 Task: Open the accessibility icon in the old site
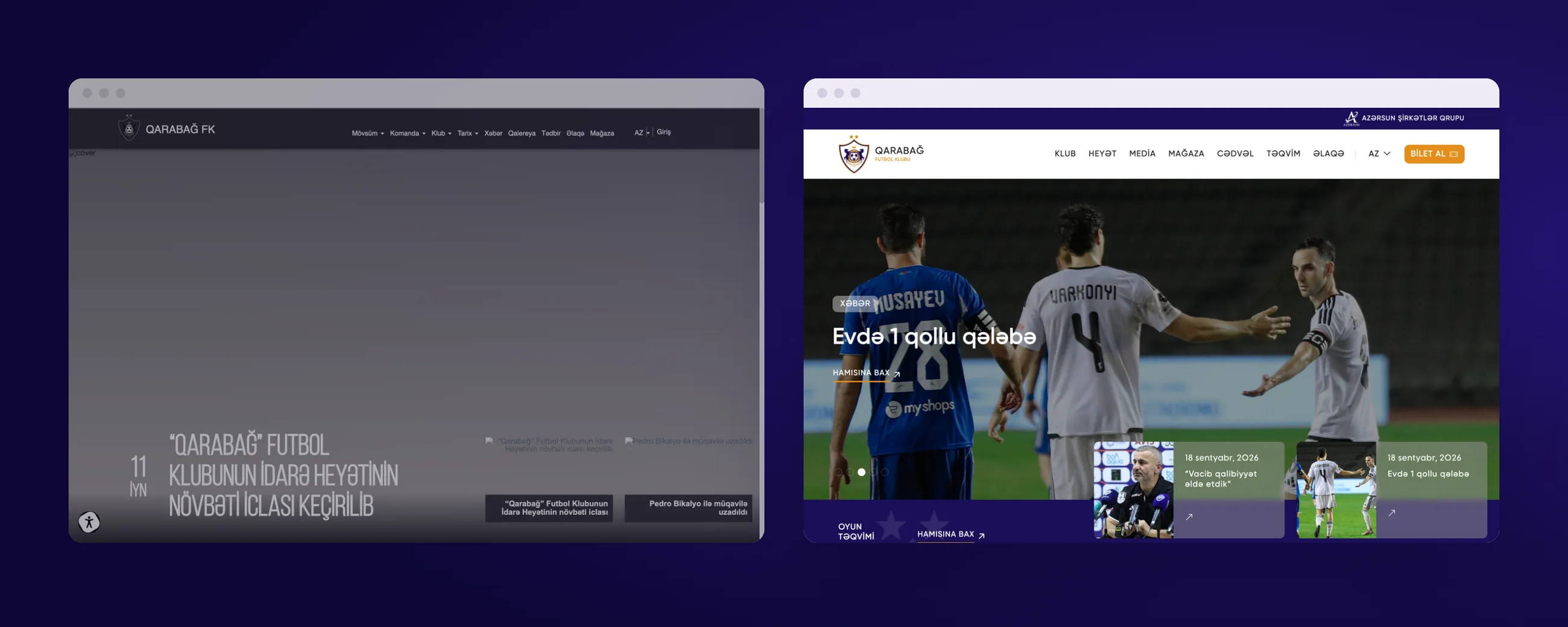point(89,521)
